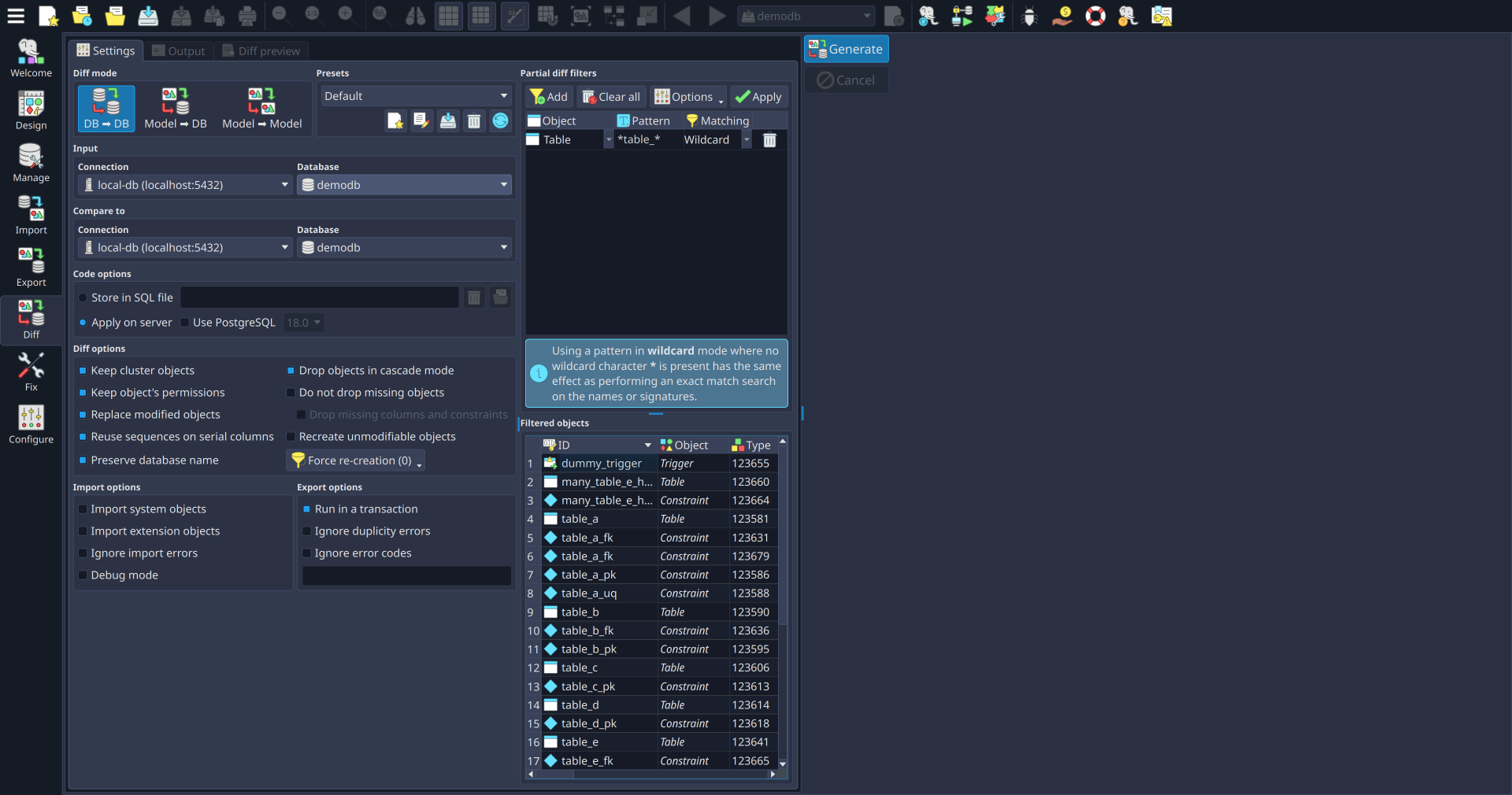
Task: Switch to Model to DB diff mode
Action: point(176,108)
